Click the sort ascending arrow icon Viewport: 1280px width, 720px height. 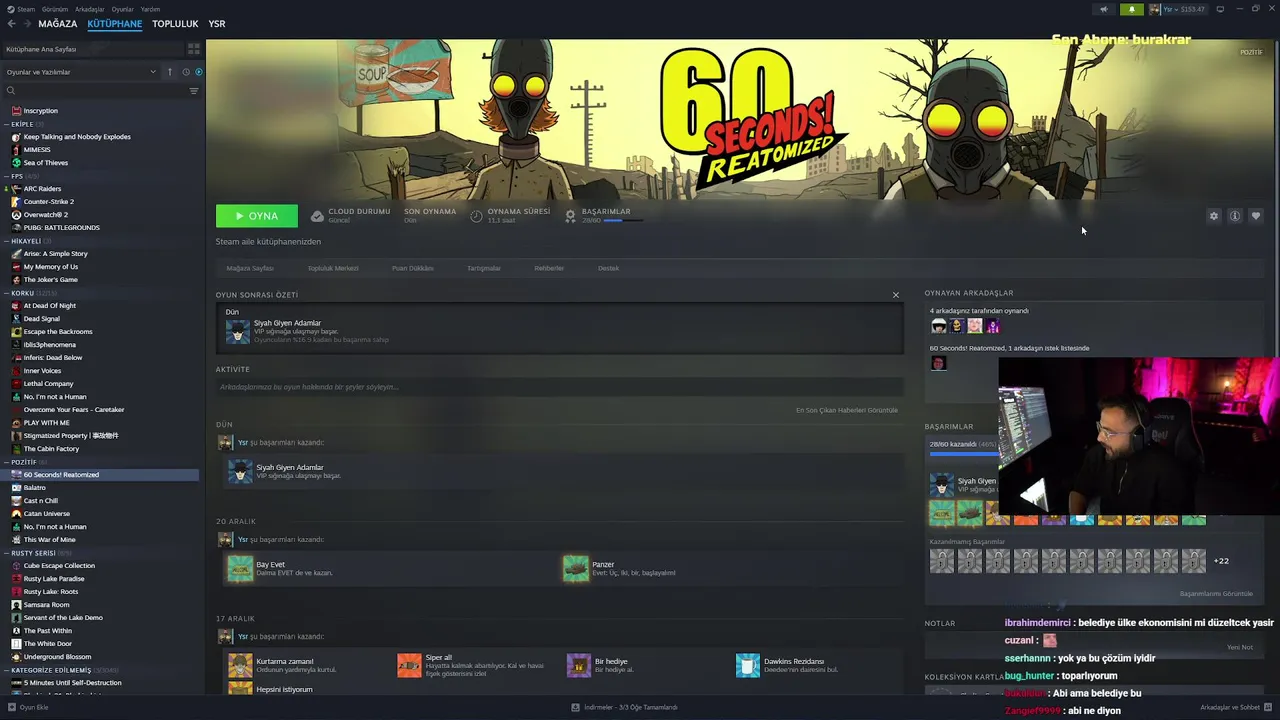[x=170, y=72]
